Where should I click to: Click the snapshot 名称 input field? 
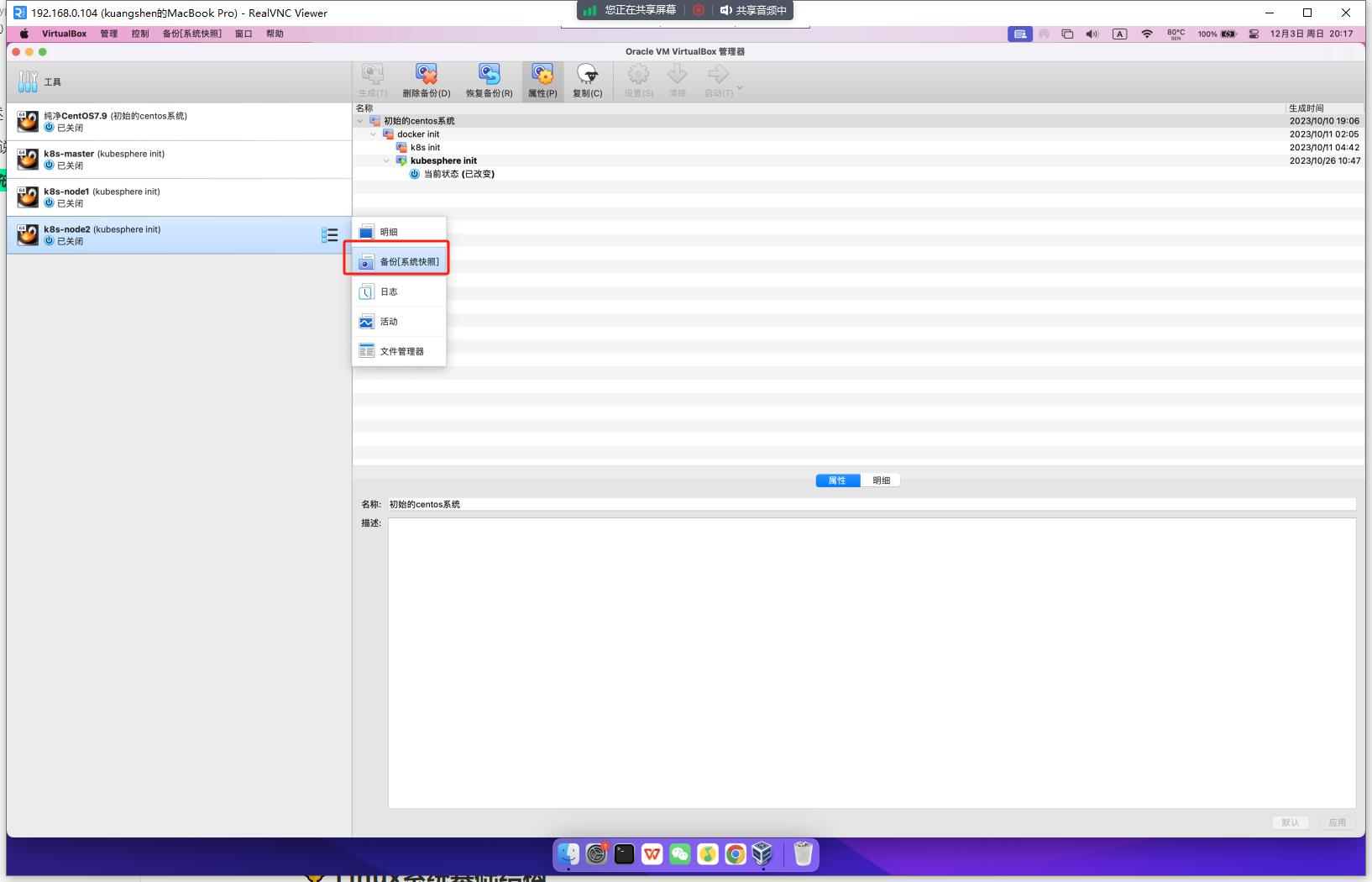pyautogui.click(x=872, y=504)
